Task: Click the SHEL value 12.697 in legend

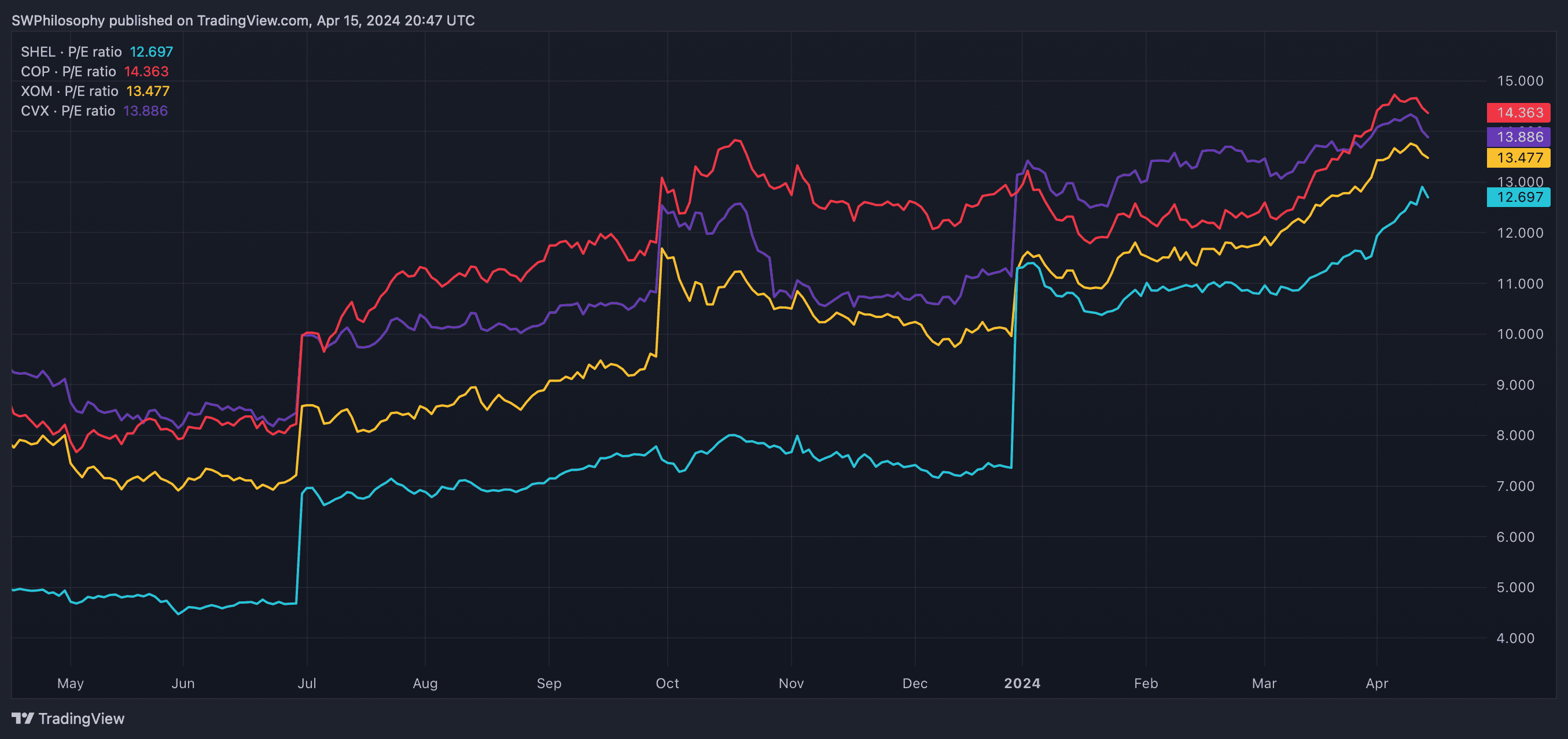Action: tap(151, 51)
